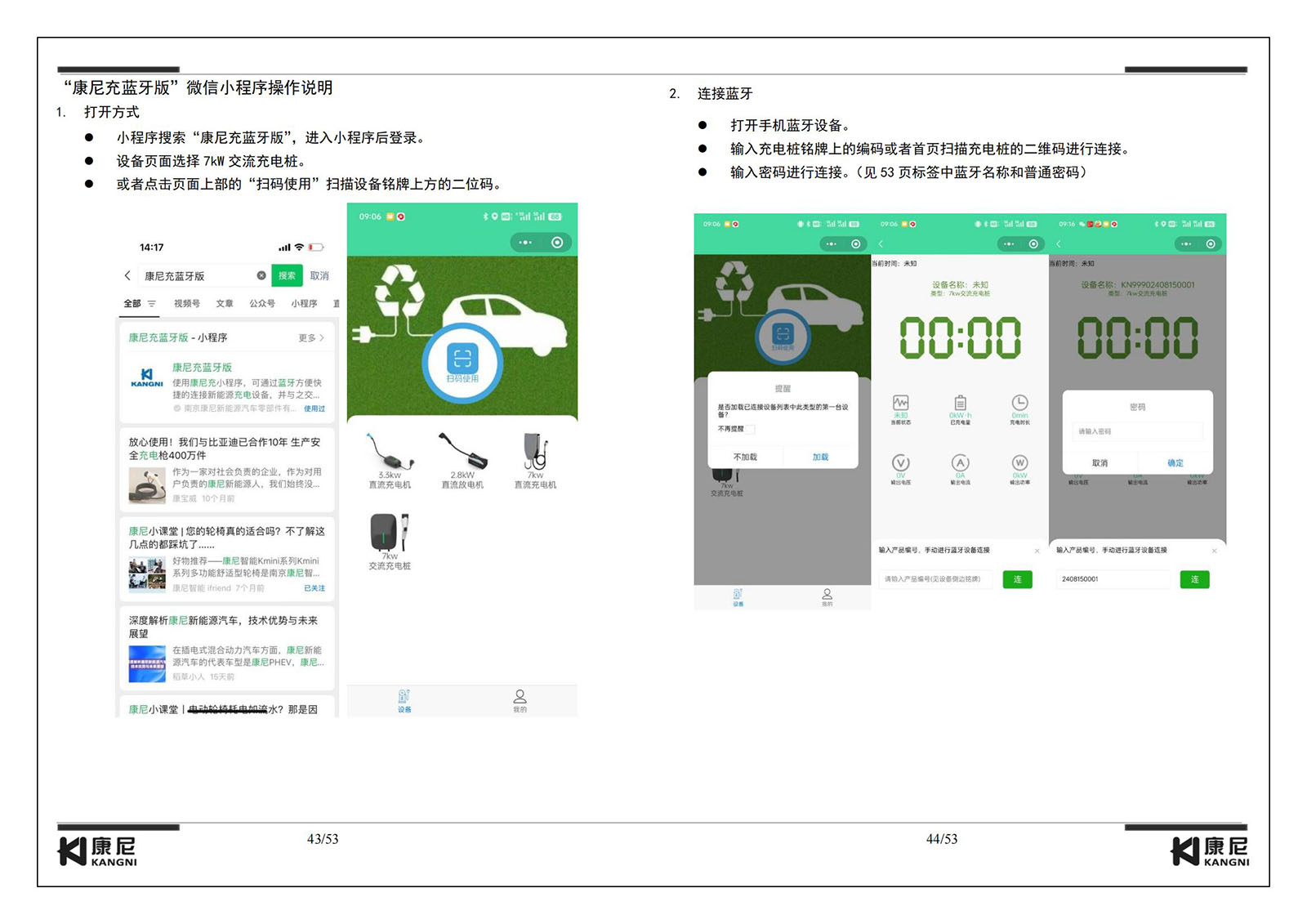1307x924 pixels.
Task: Click the page number 44/53
Action: click(942, 839)
